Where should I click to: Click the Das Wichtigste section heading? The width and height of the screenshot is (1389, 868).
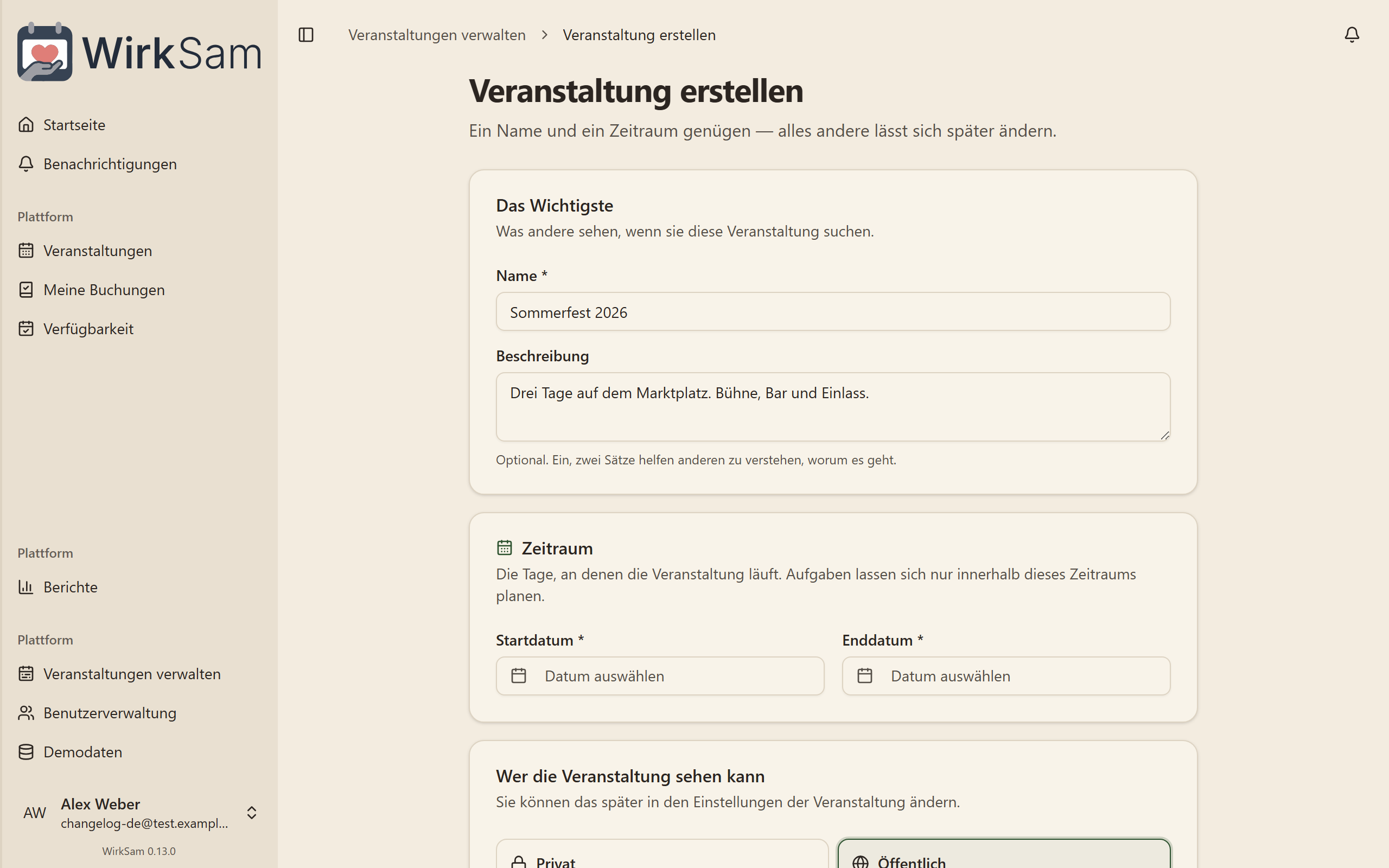tap(555, 205)
